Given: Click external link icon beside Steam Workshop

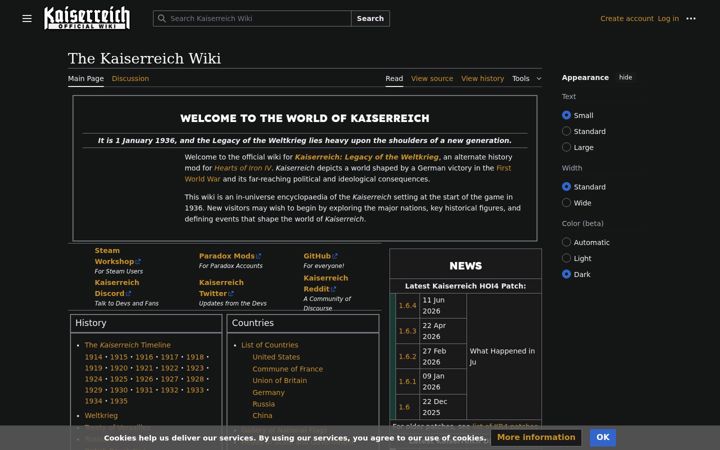Looking at the screenshot, I should (x=138, y=262).
